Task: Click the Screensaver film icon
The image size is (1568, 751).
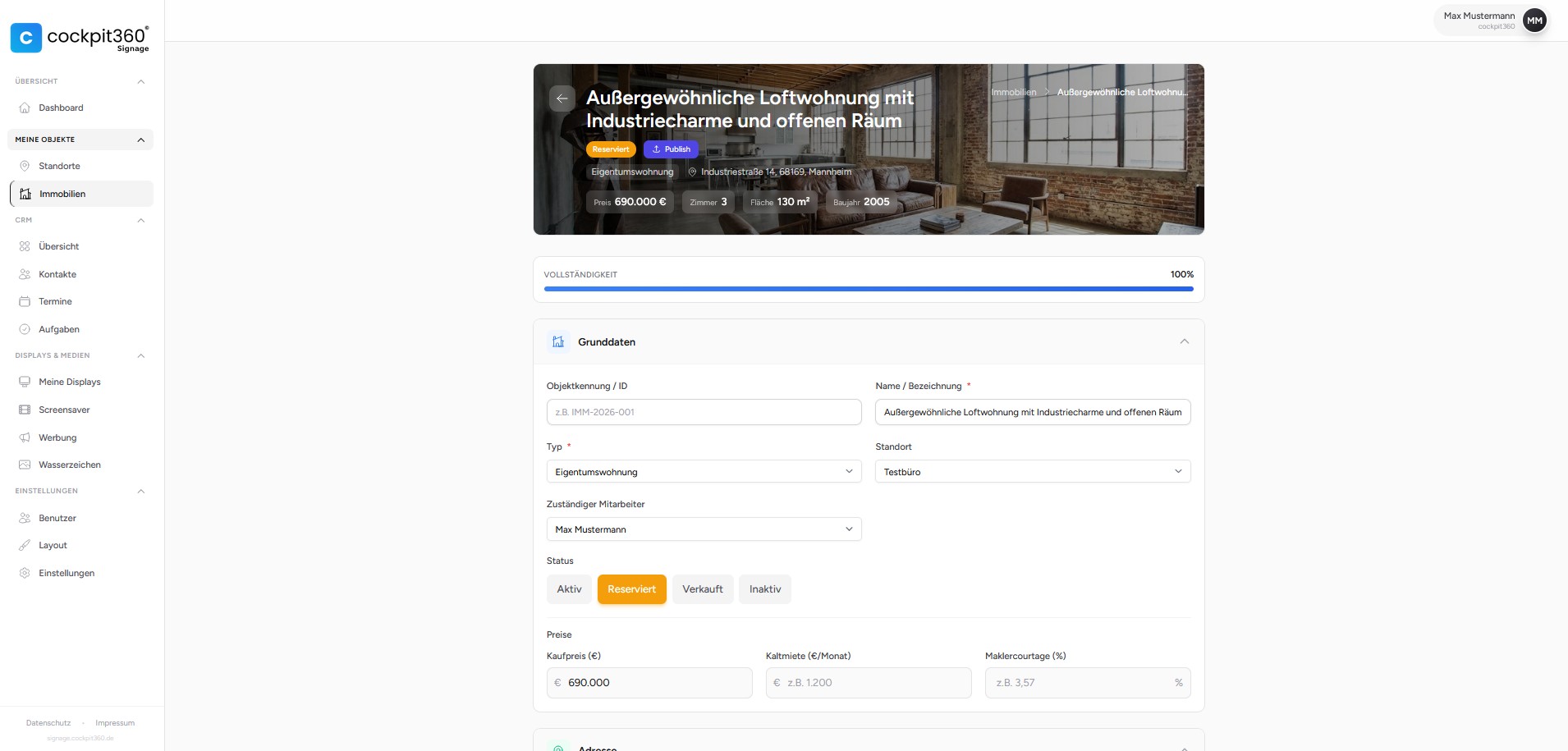Action: coord(25,410)
